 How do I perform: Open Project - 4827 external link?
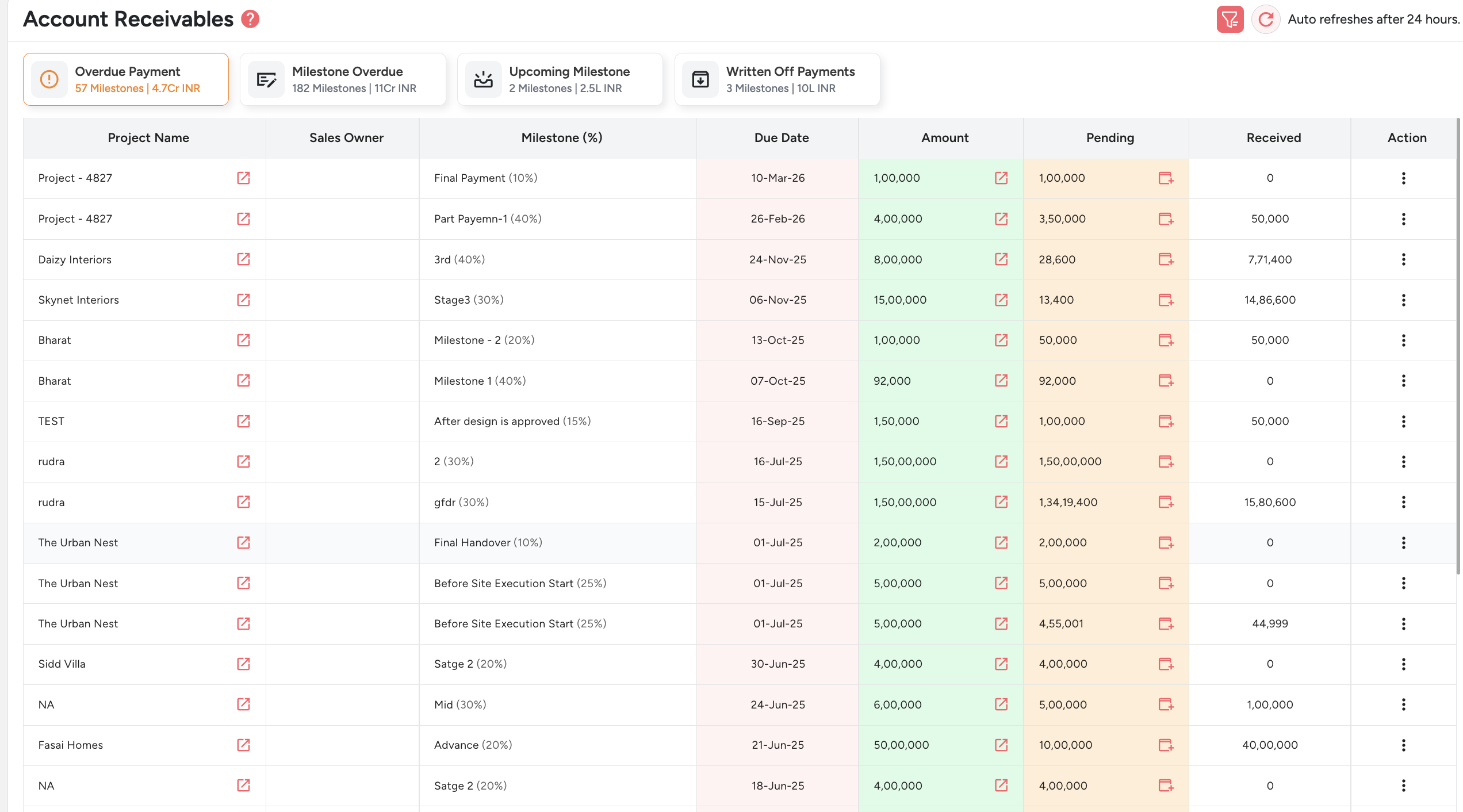243,178
